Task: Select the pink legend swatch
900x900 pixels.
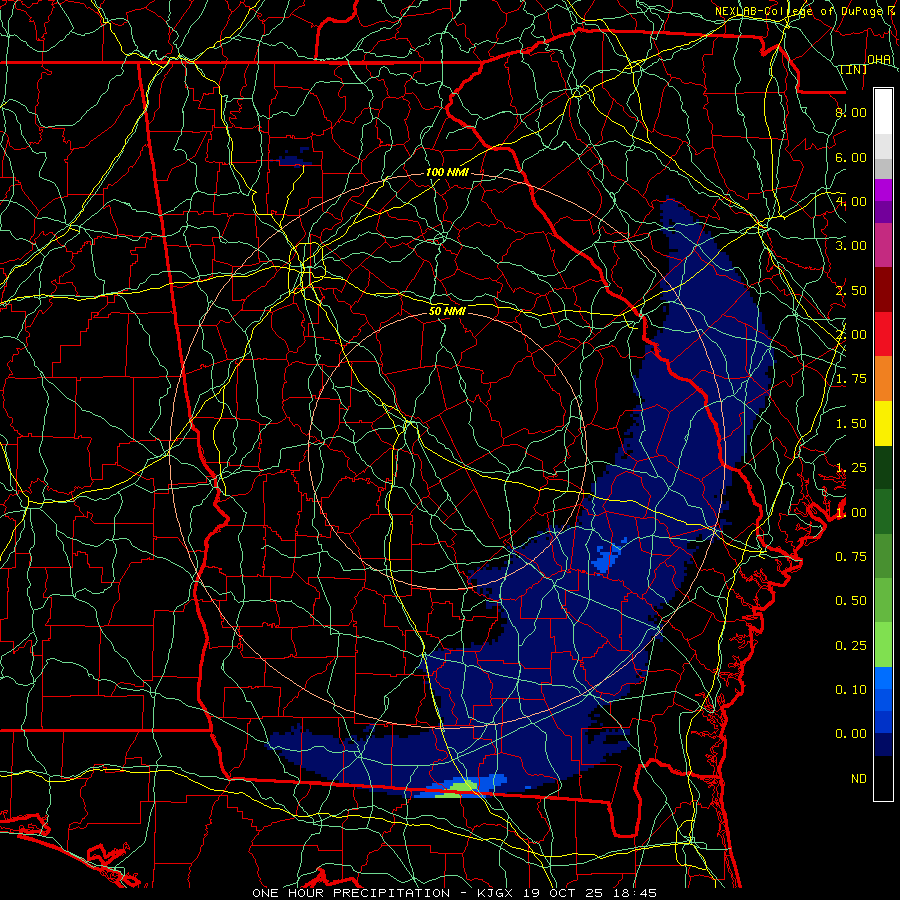Action: coord(883,246)
